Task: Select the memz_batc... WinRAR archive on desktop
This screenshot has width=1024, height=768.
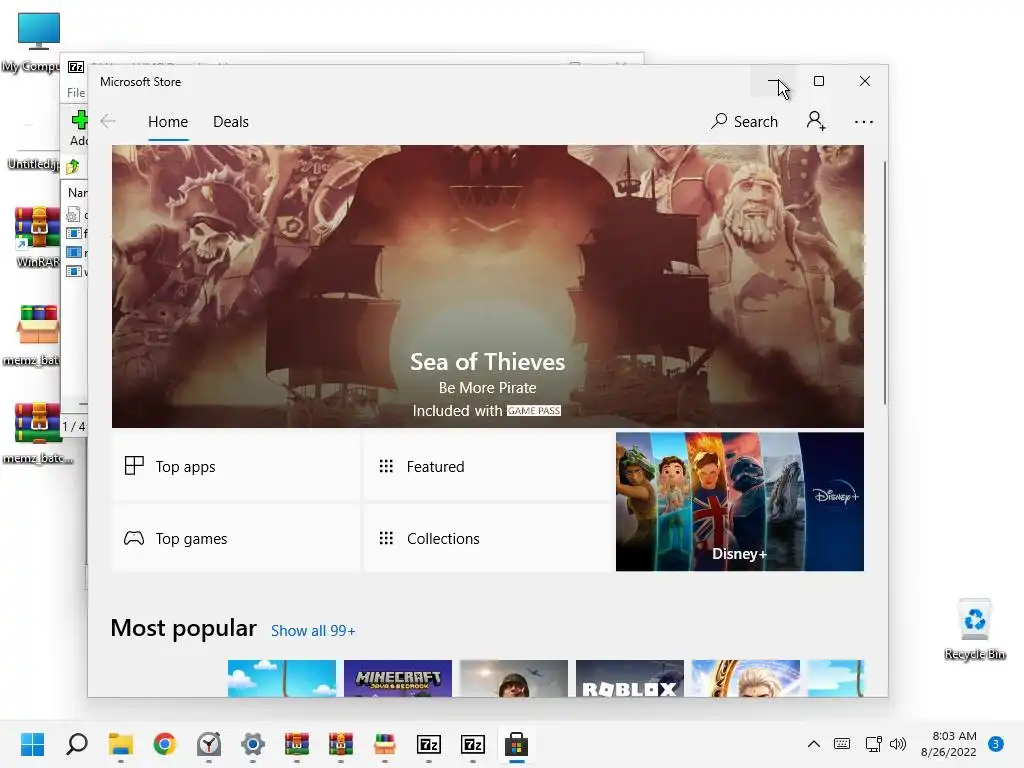Action: click(38, 432)
